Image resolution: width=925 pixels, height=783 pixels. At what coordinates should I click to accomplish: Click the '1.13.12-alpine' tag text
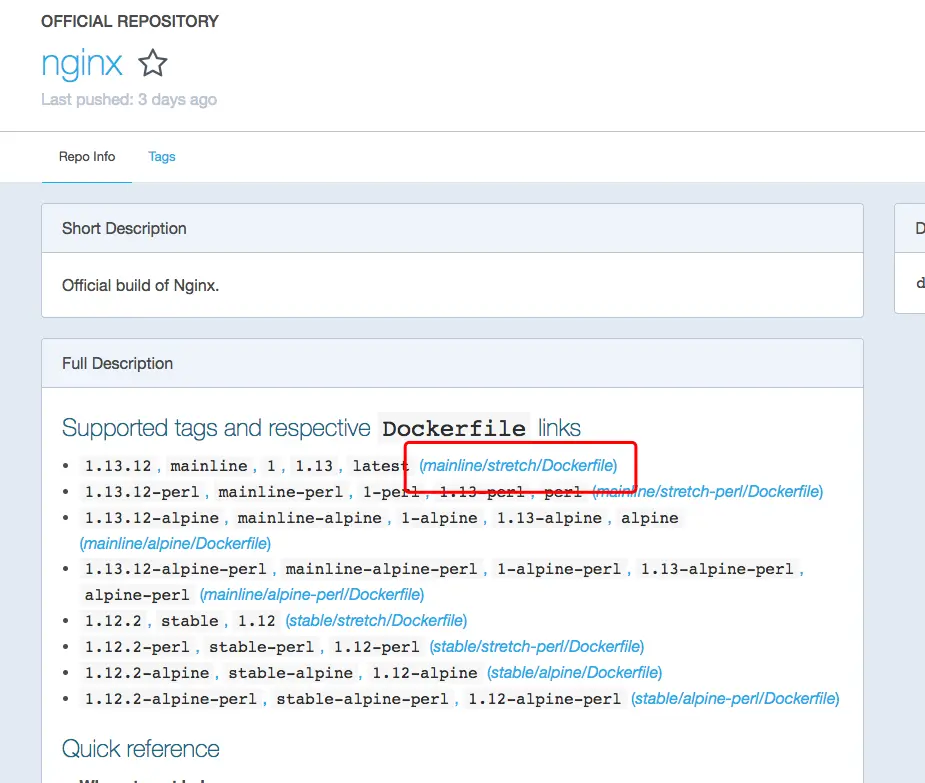[x=152, y=518]
